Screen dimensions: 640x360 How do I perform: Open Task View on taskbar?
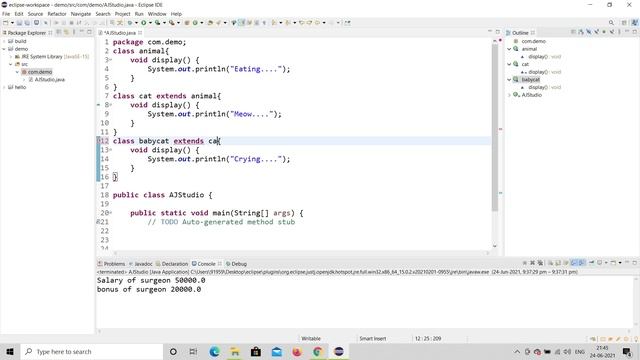[193, 351]
